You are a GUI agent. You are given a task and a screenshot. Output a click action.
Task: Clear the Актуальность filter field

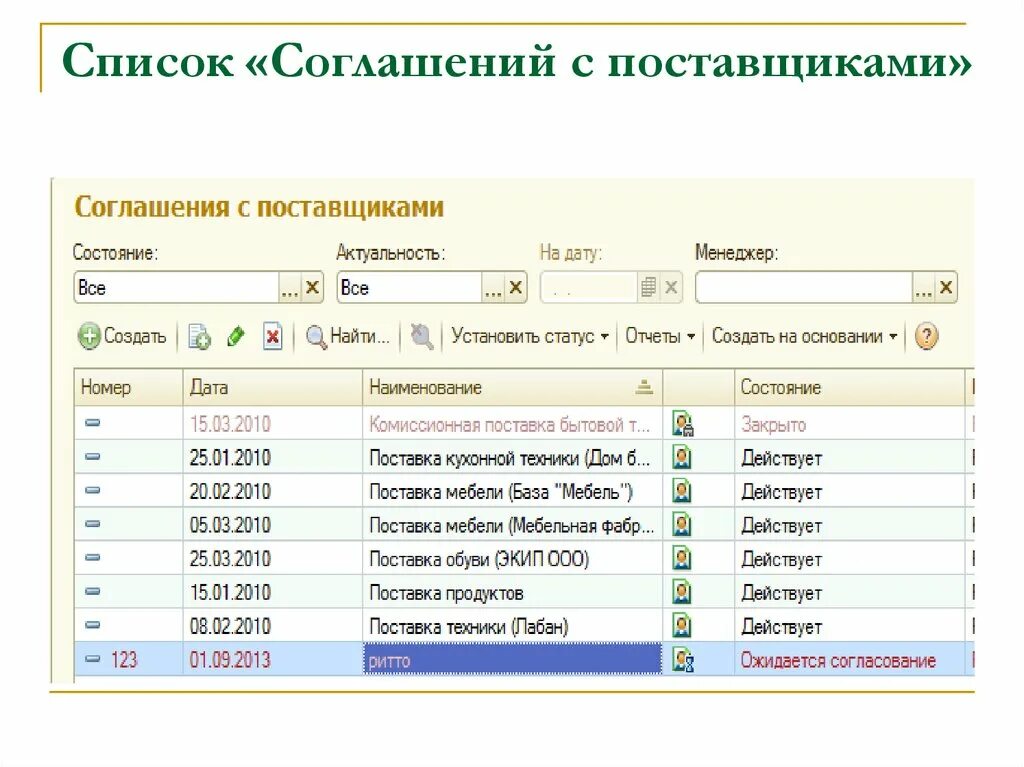[515, 287]
